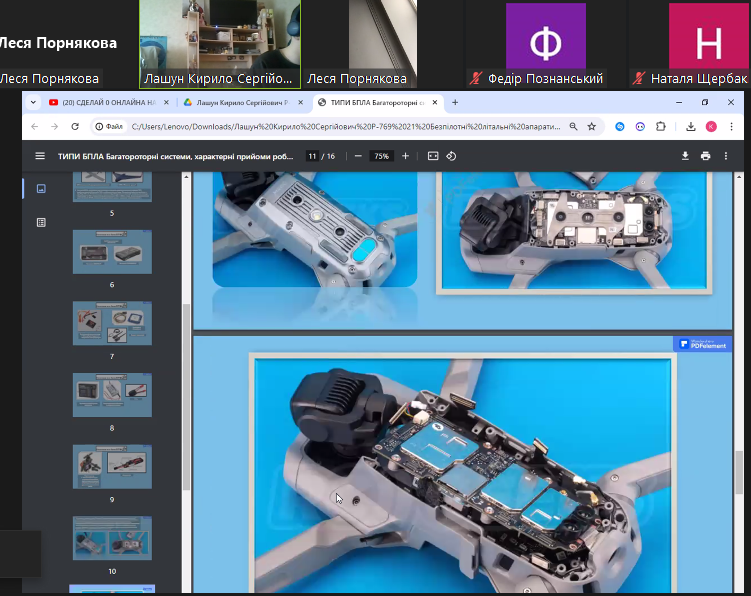Select Лашун Кирило Сергійо... video tile
This screenshot has height=596, width=751.
(220, 44)
